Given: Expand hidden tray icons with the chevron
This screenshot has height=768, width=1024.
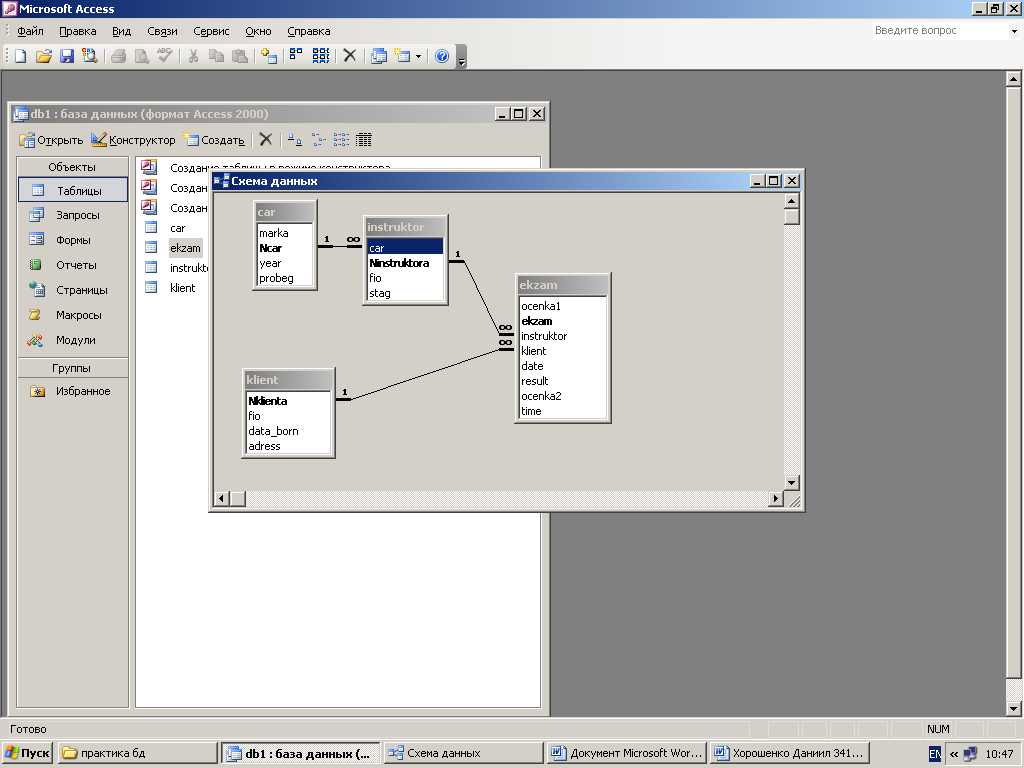Looking at the screenshot, I should (x=953, y=754).
